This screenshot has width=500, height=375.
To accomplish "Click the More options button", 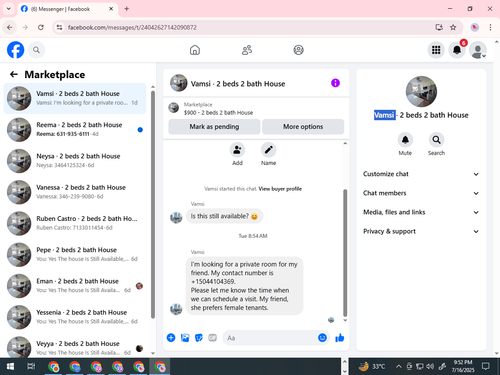I will [x=303, y=127].
